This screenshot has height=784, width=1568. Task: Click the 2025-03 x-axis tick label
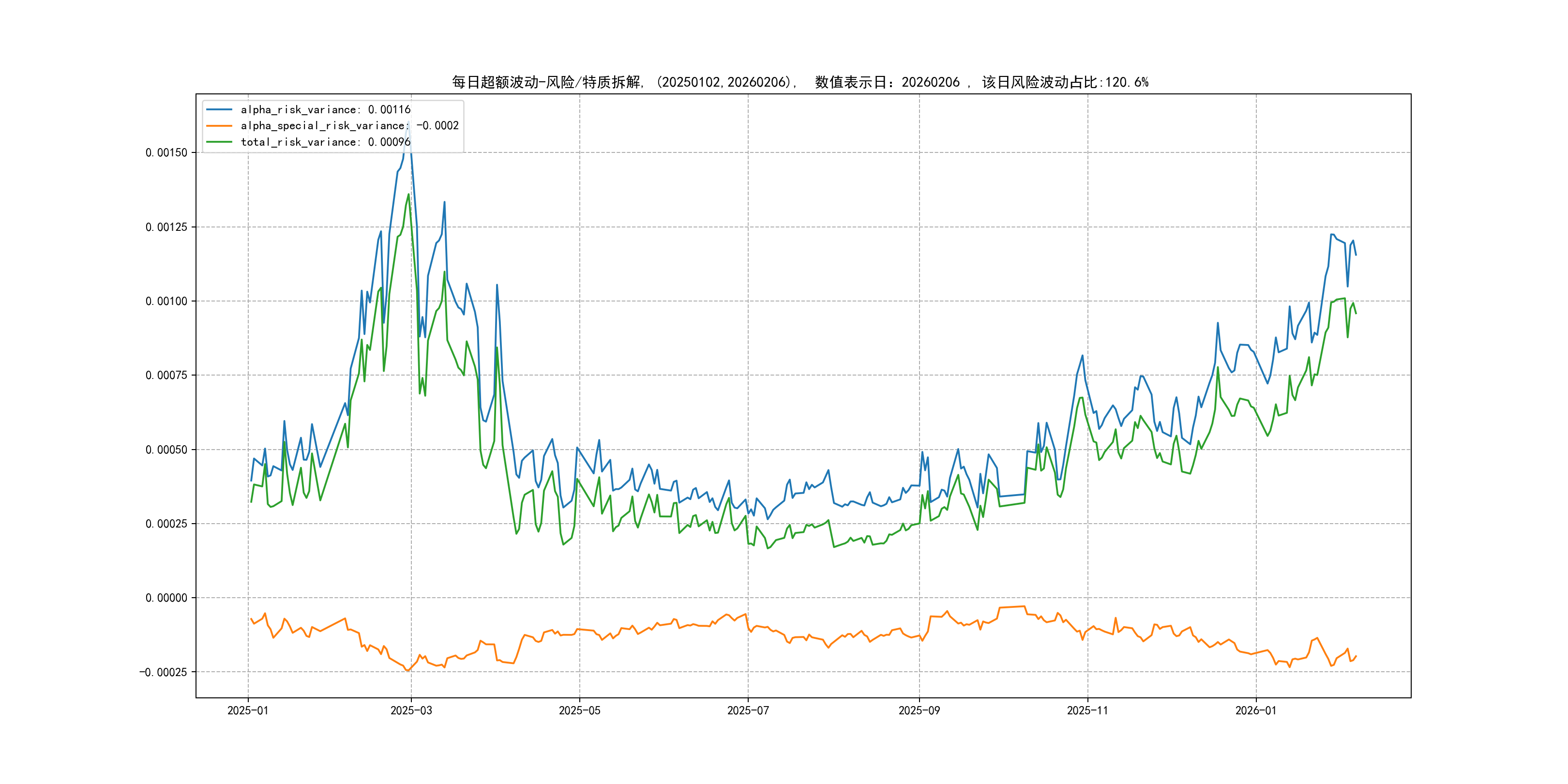point(411,711)
